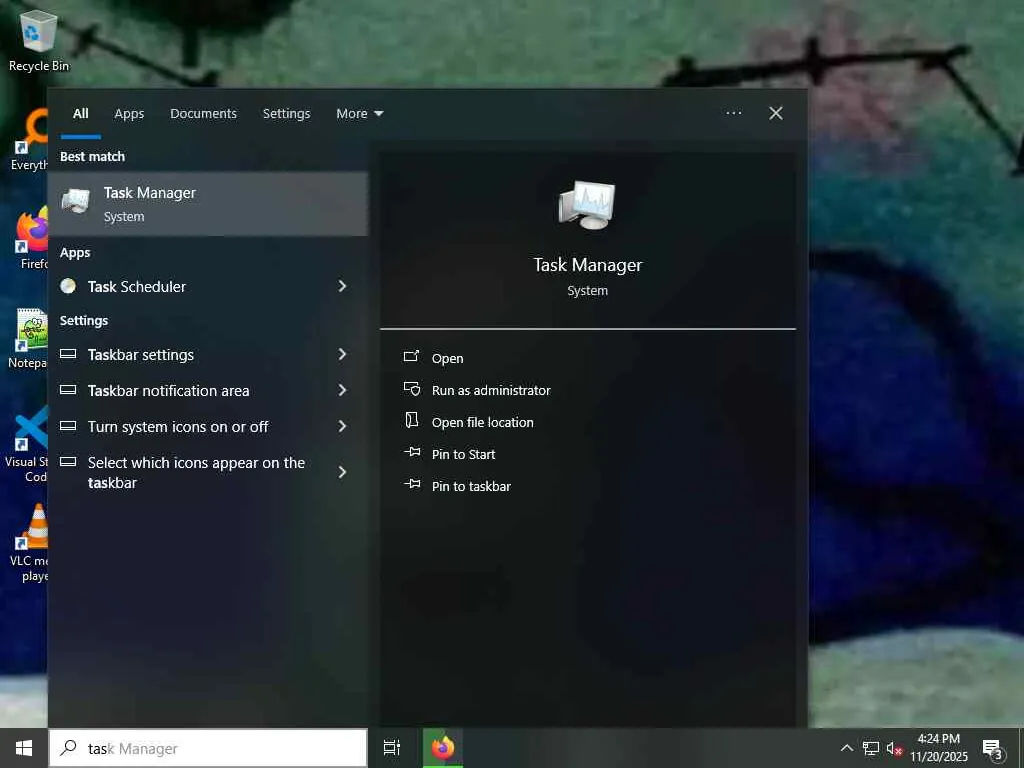Screen dimensions: 1024x768
Task: Open Select which icons appear on the taskbar
Action: (x=208, y=472)
